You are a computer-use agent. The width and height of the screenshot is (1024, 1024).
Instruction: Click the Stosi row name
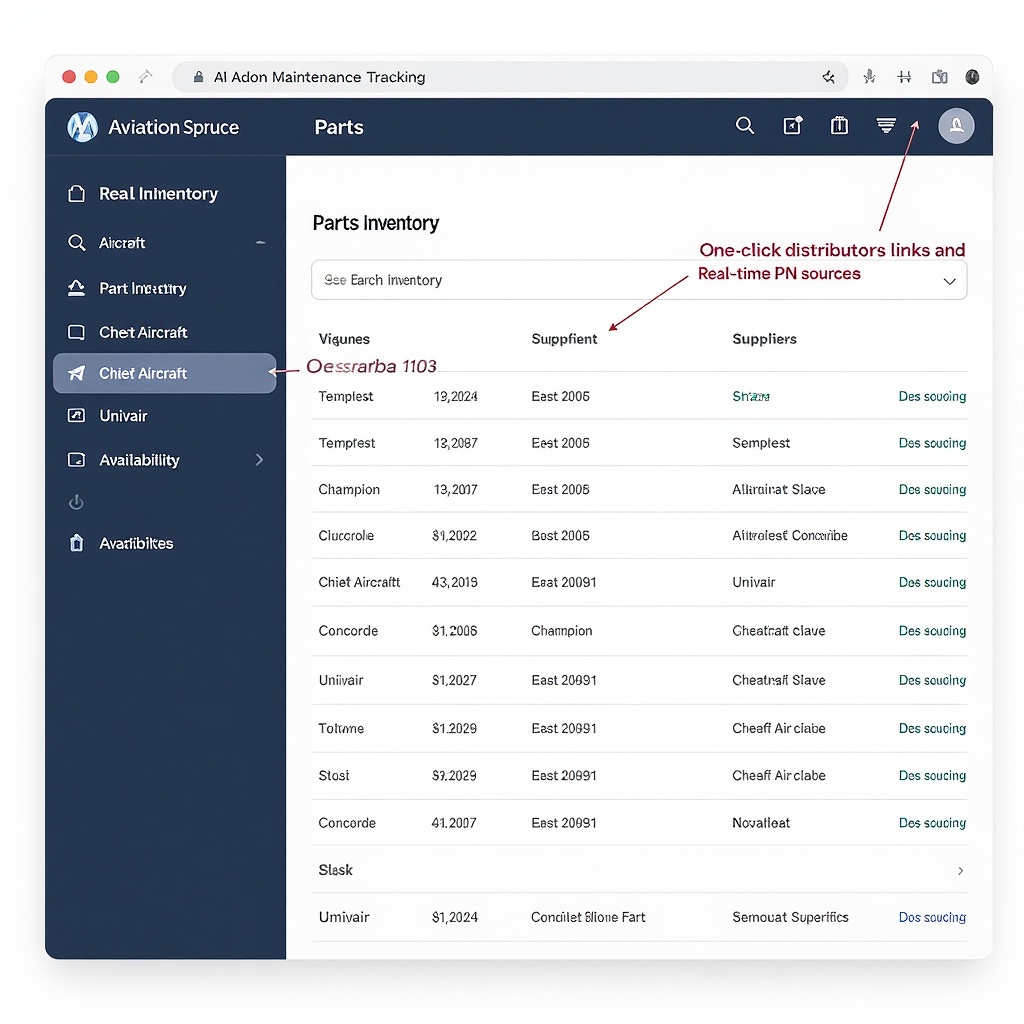[334, 775]
